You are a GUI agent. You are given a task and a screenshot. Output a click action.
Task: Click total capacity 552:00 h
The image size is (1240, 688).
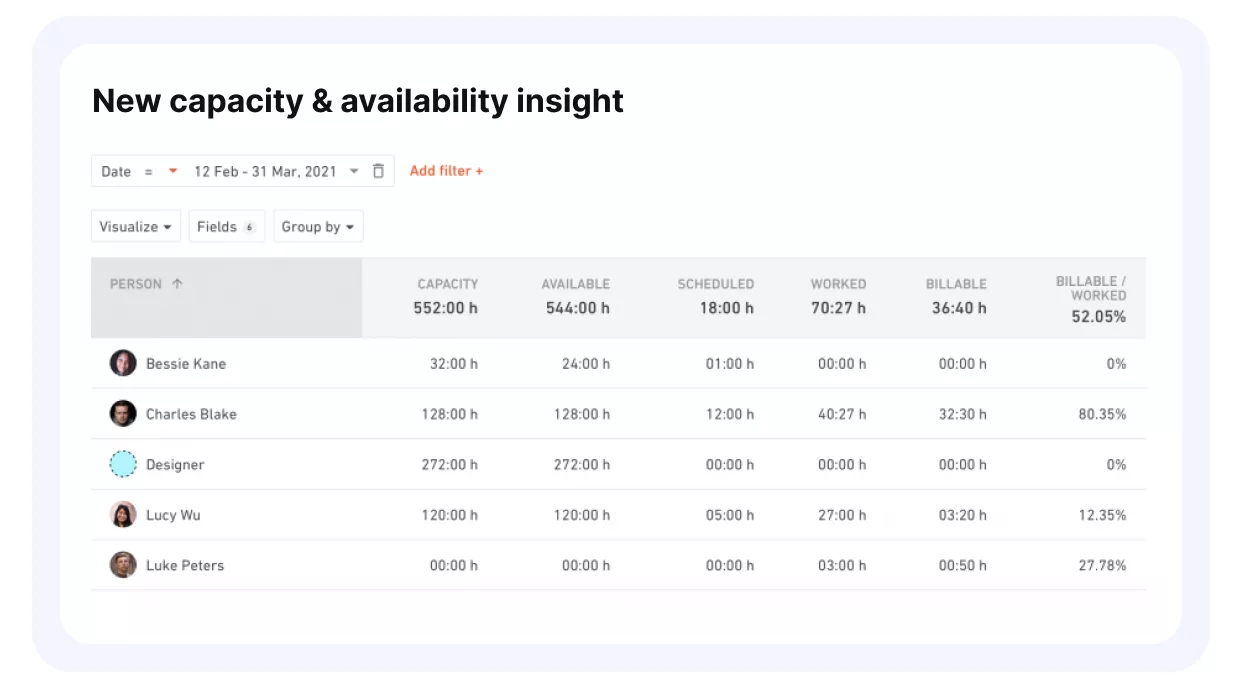[x=446, y=308]
